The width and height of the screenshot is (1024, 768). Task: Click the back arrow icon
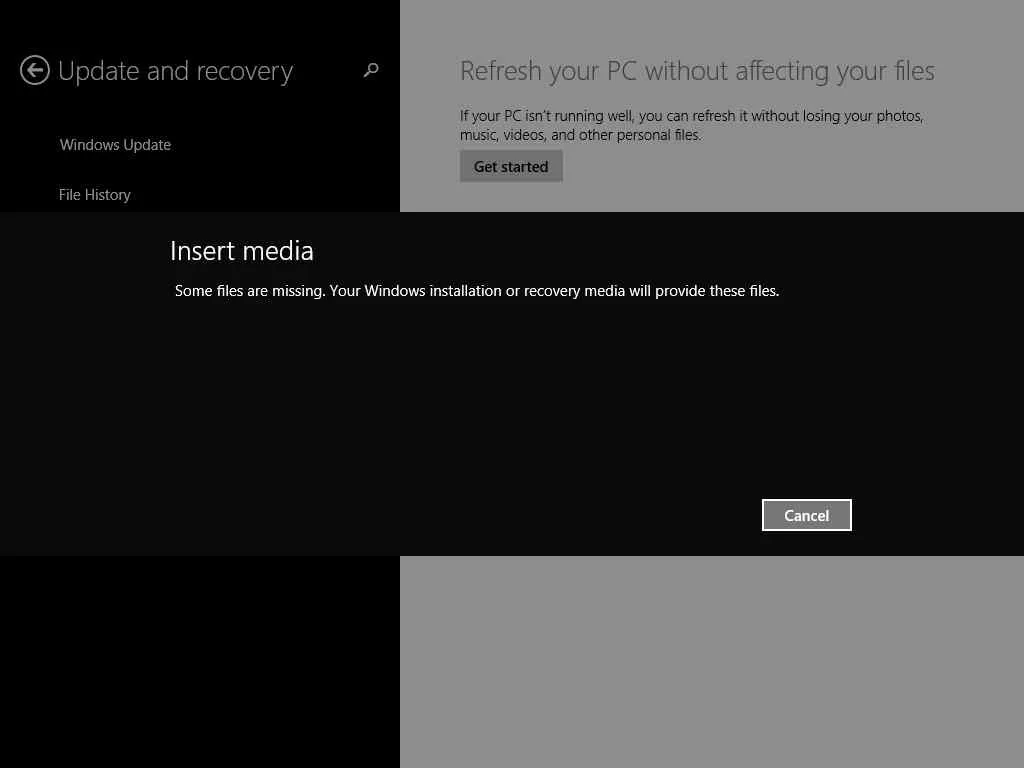[35, 70]
